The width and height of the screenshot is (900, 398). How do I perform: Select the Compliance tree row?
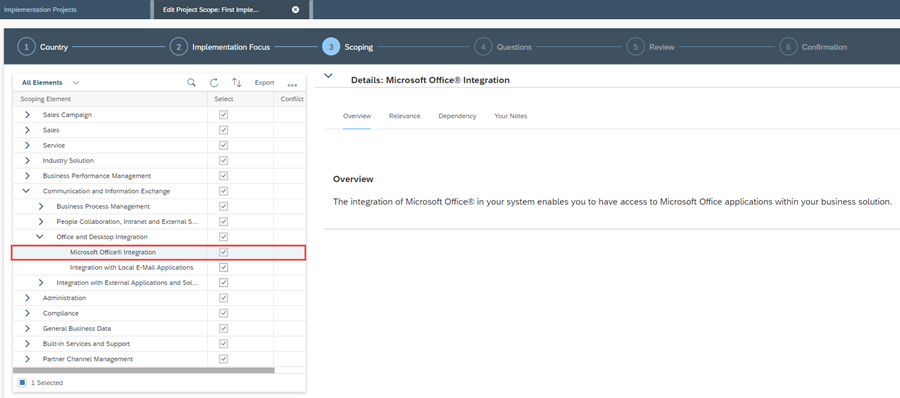tap(158, 314)
